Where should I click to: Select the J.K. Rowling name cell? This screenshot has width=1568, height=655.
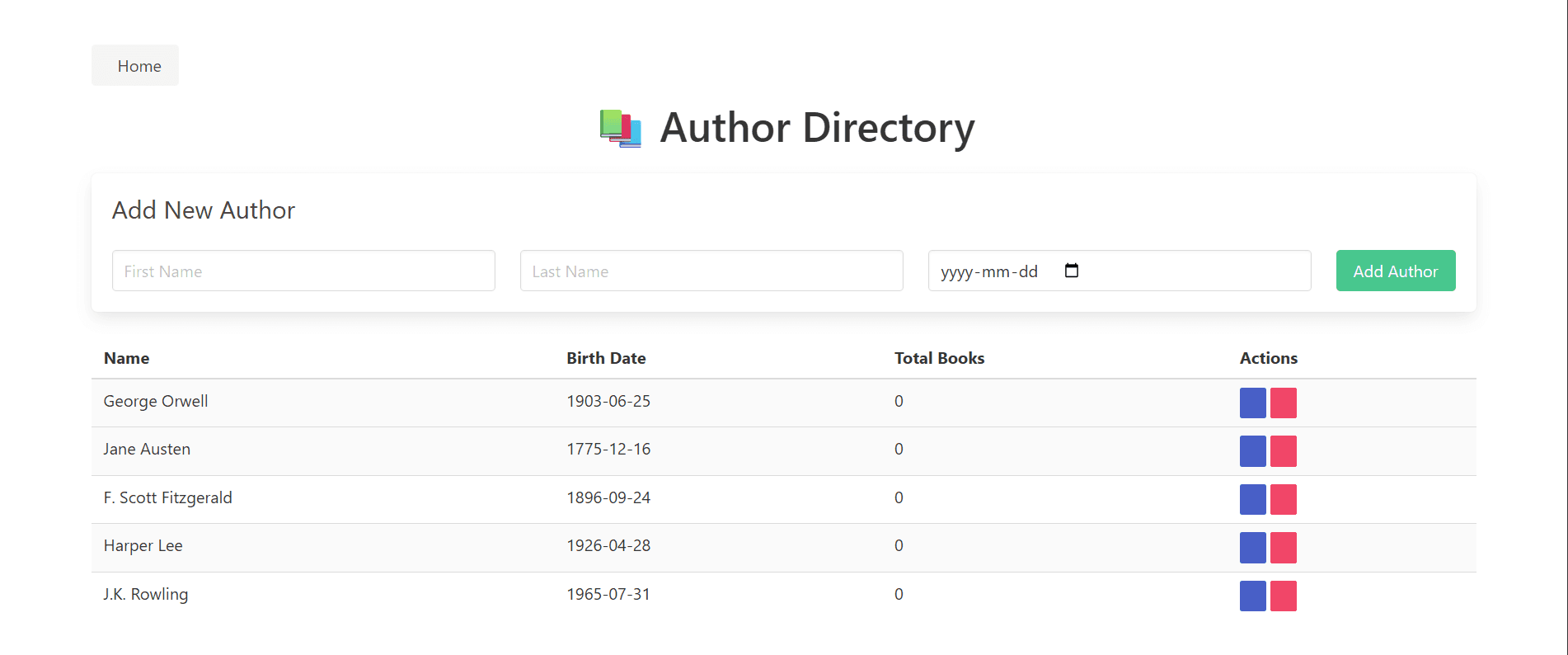(x=146, y=594)
